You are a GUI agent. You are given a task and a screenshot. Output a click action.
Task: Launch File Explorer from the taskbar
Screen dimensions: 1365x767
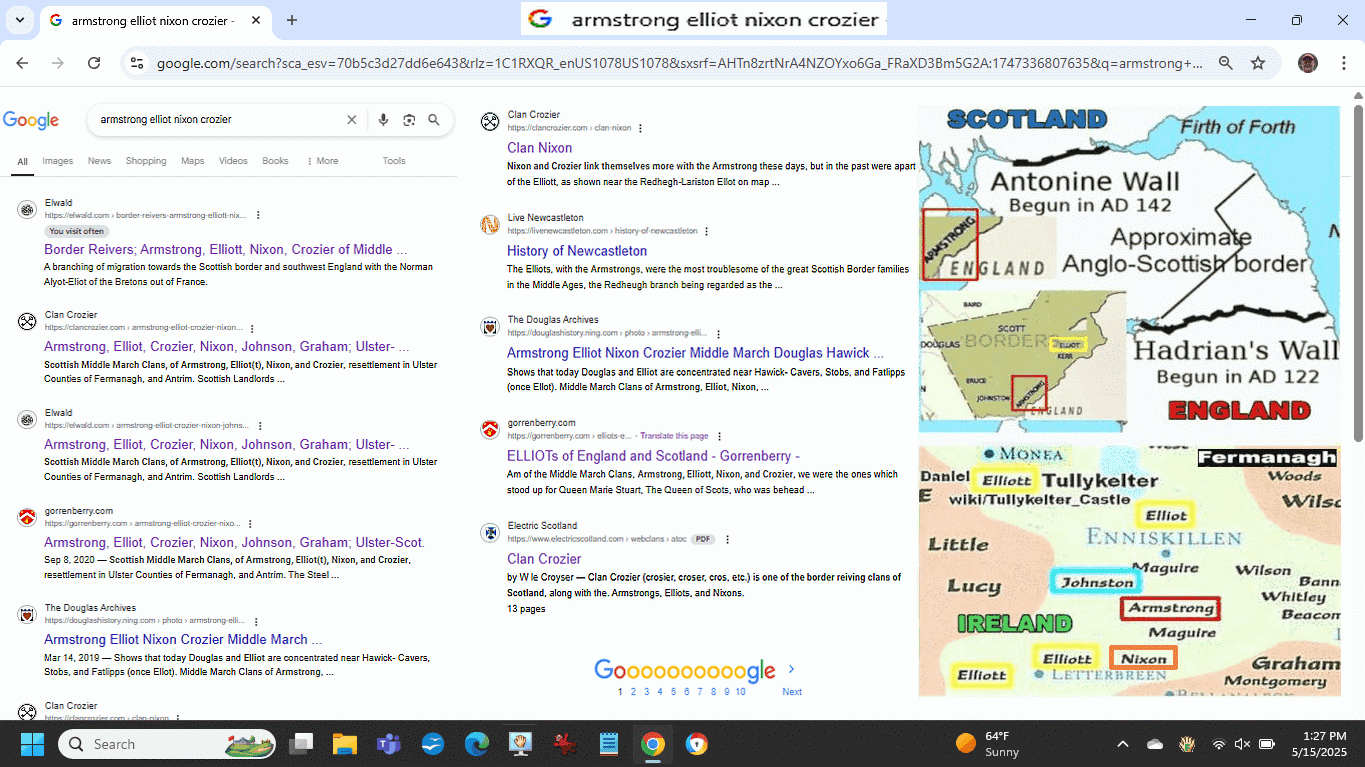coord(345,744)
